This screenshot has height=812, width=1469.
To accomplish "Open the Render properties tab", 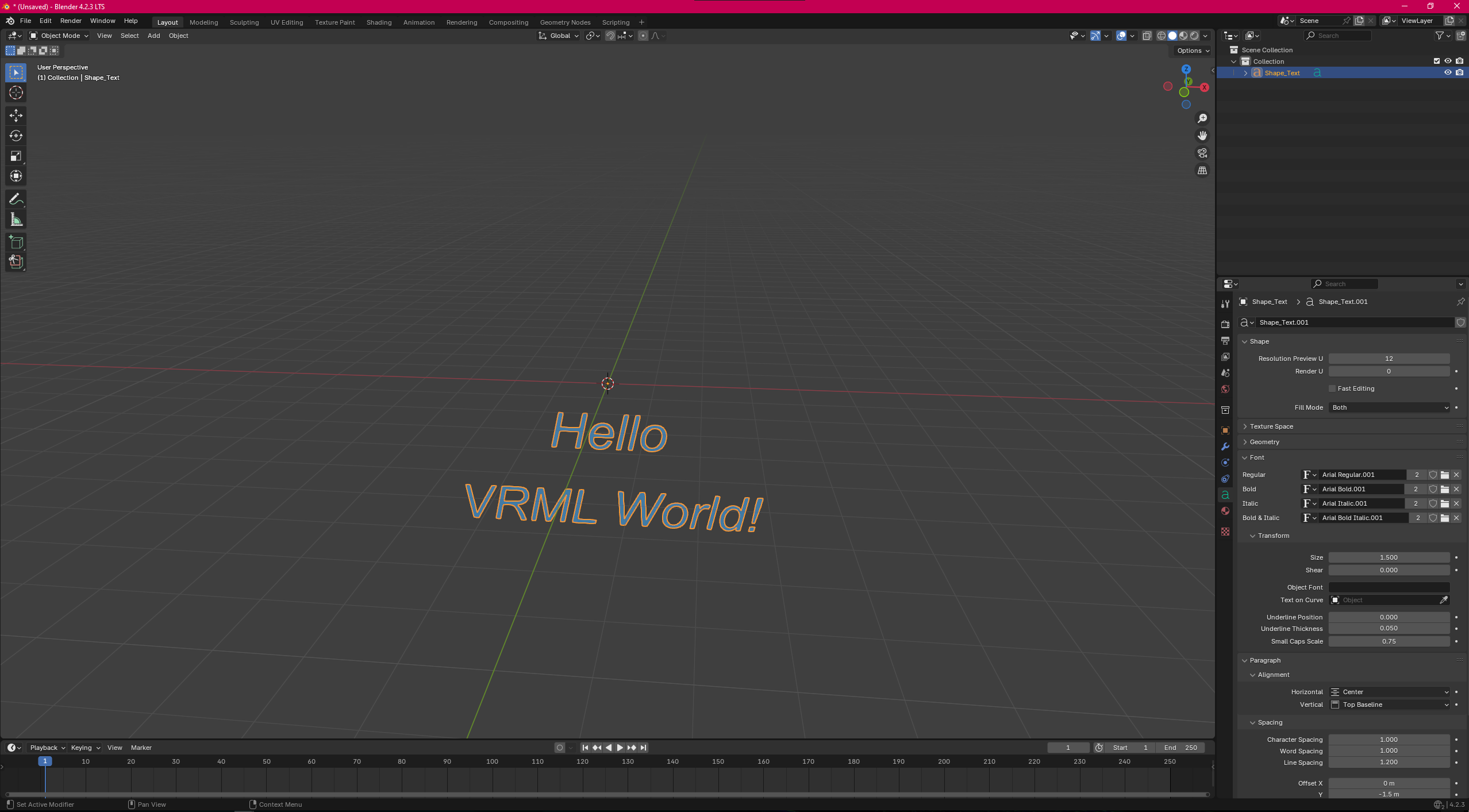I will tap(1225, 324).
